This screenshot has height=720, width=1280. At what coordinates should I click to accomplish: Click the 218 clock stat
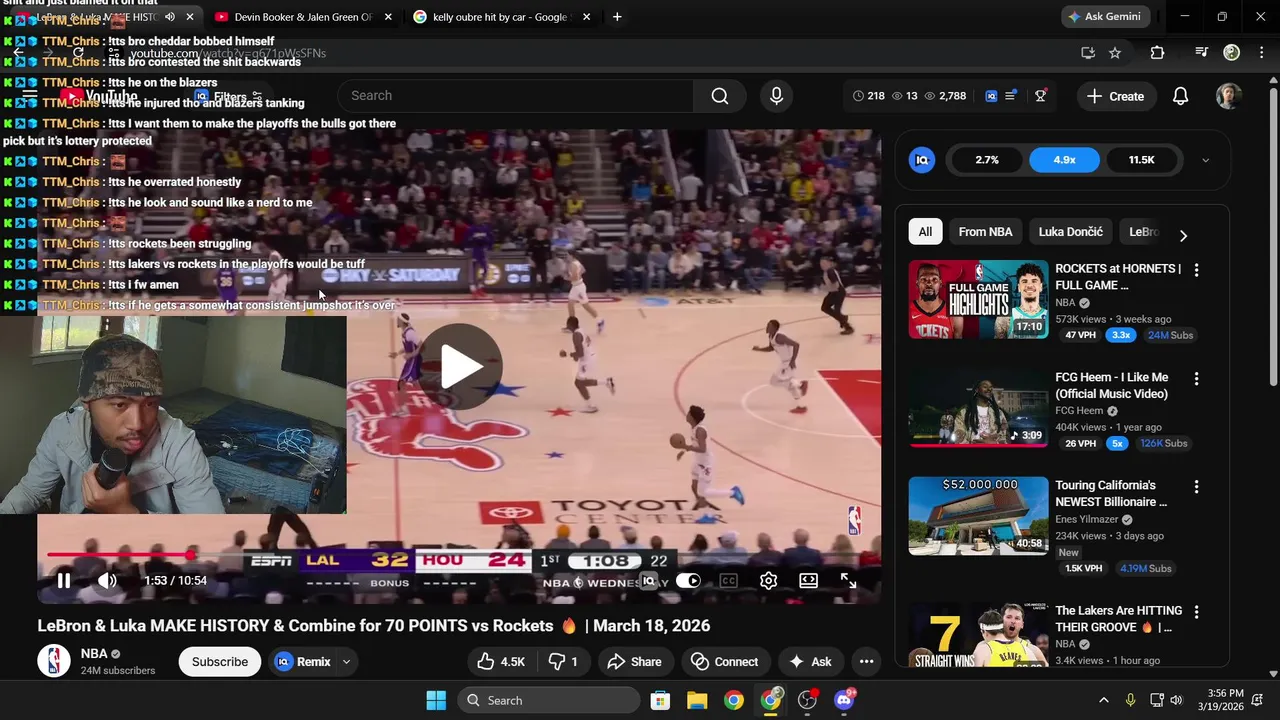point(869,96)
